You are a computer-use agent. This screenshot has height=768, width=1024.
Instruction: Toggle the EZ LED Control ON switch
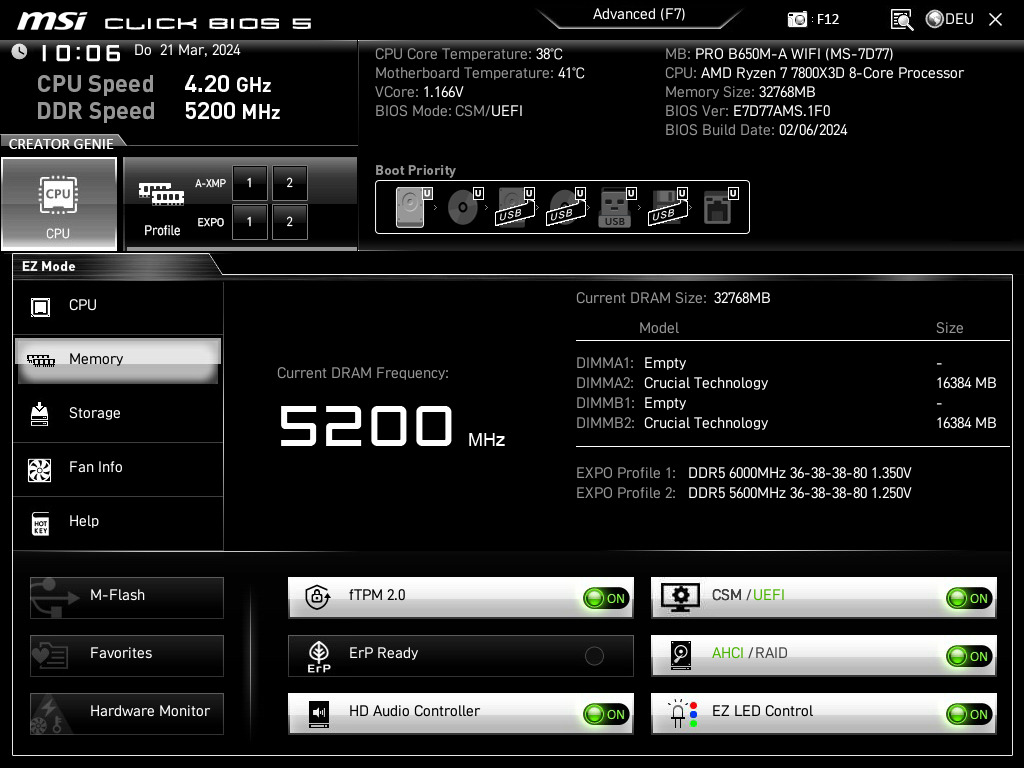pos(969,714)
